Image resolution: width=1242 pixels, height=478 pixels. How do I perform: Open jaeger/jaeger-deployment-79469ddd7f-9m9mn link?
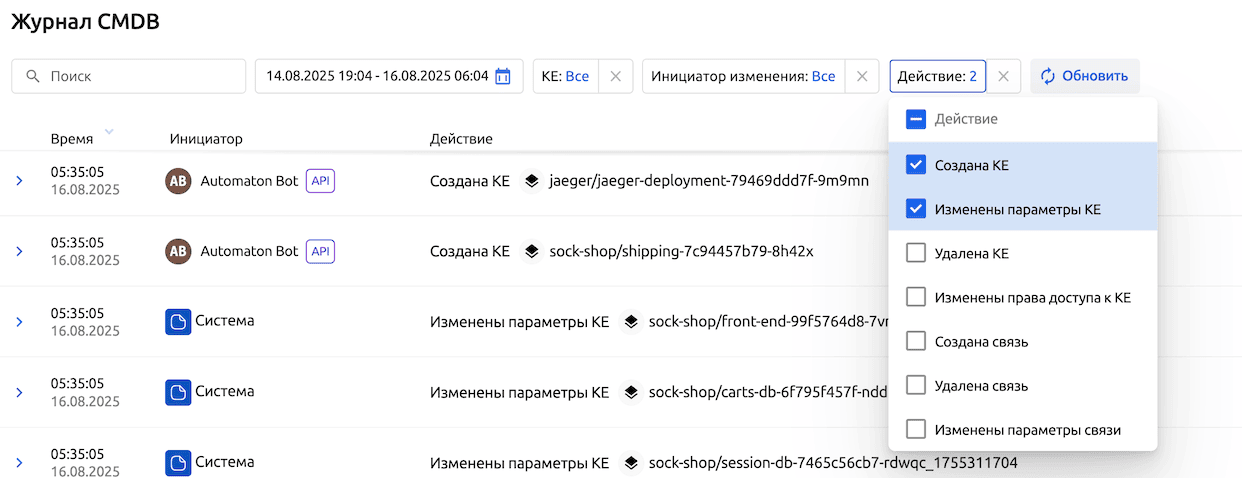pyautogui.click(x=709, y=181)
